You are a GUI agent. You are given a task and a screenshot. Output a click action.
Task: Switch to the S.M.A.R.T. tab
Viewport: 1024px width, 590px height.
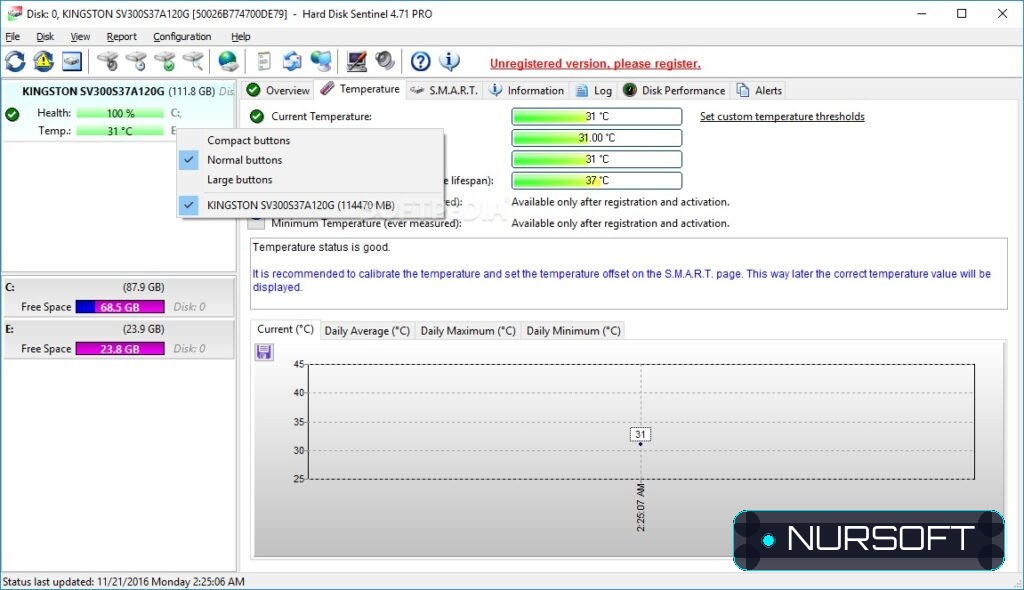[445, 90]
